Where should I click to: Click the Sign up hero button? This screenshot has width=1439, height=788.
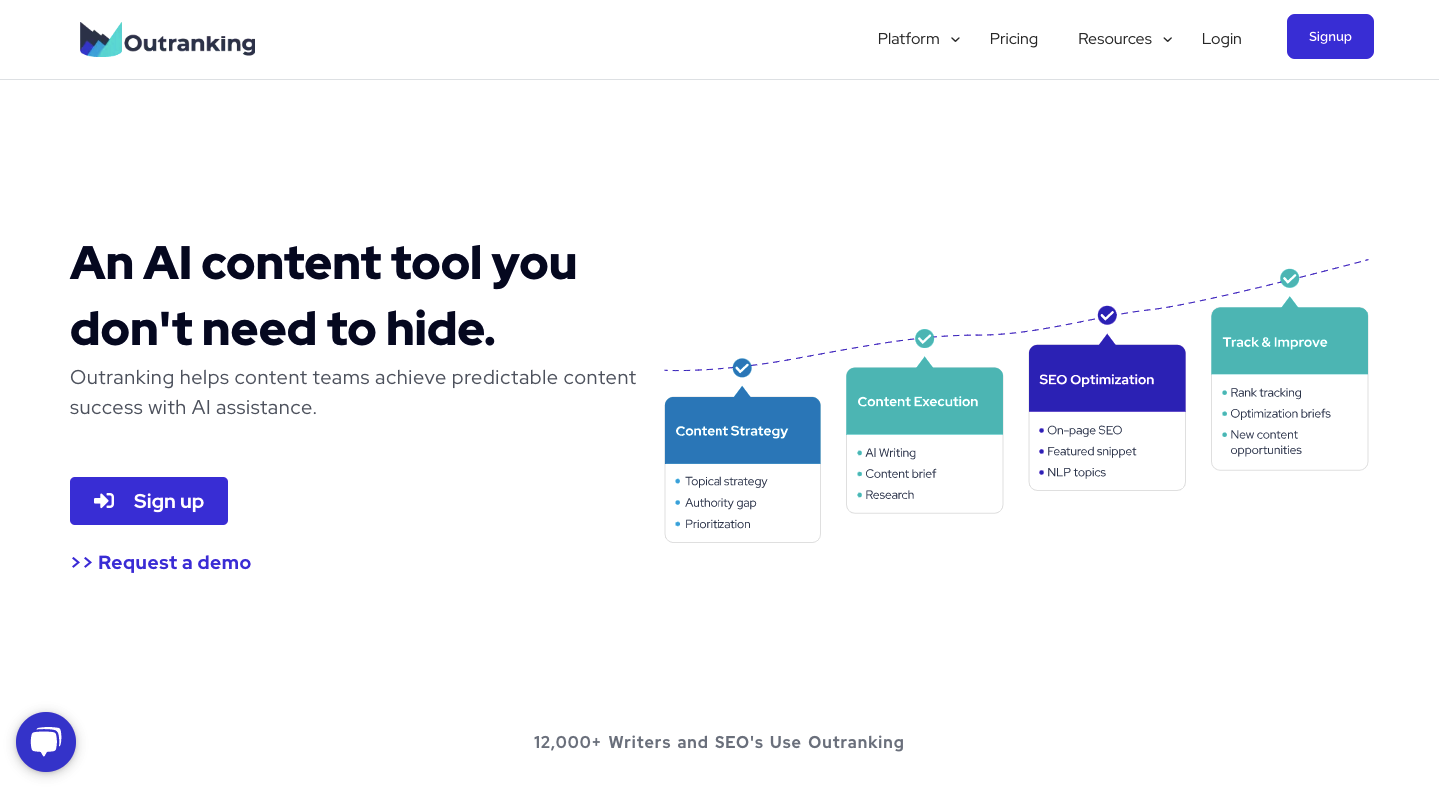pyautogui.click(x=149, y=501)
